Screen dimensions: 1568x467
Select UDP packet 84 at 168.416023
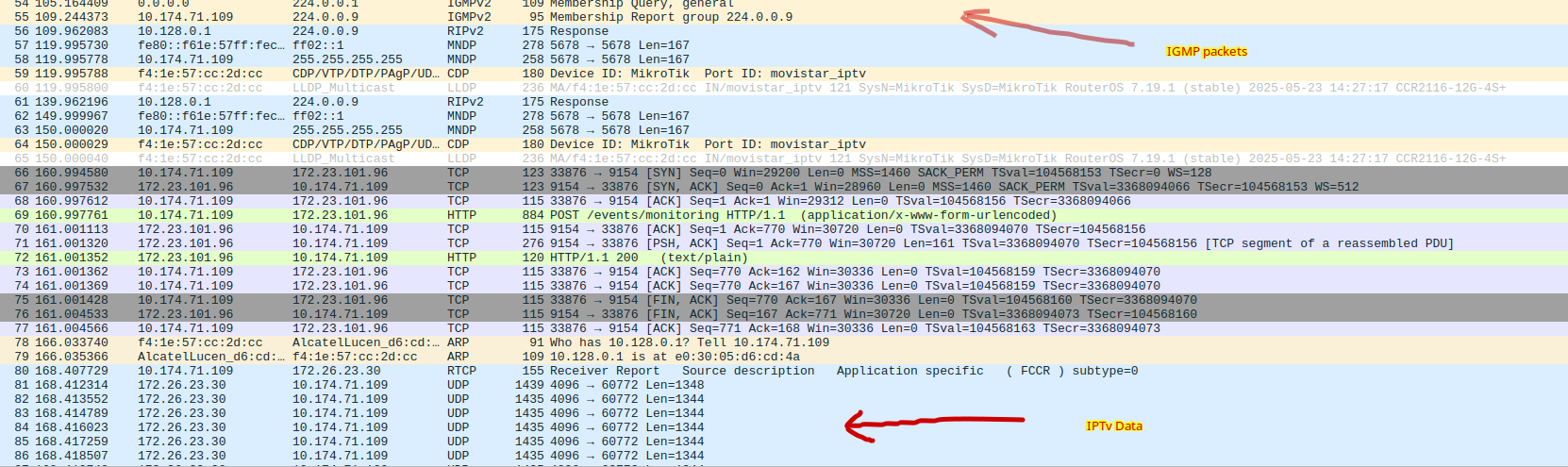coord(784,427)
